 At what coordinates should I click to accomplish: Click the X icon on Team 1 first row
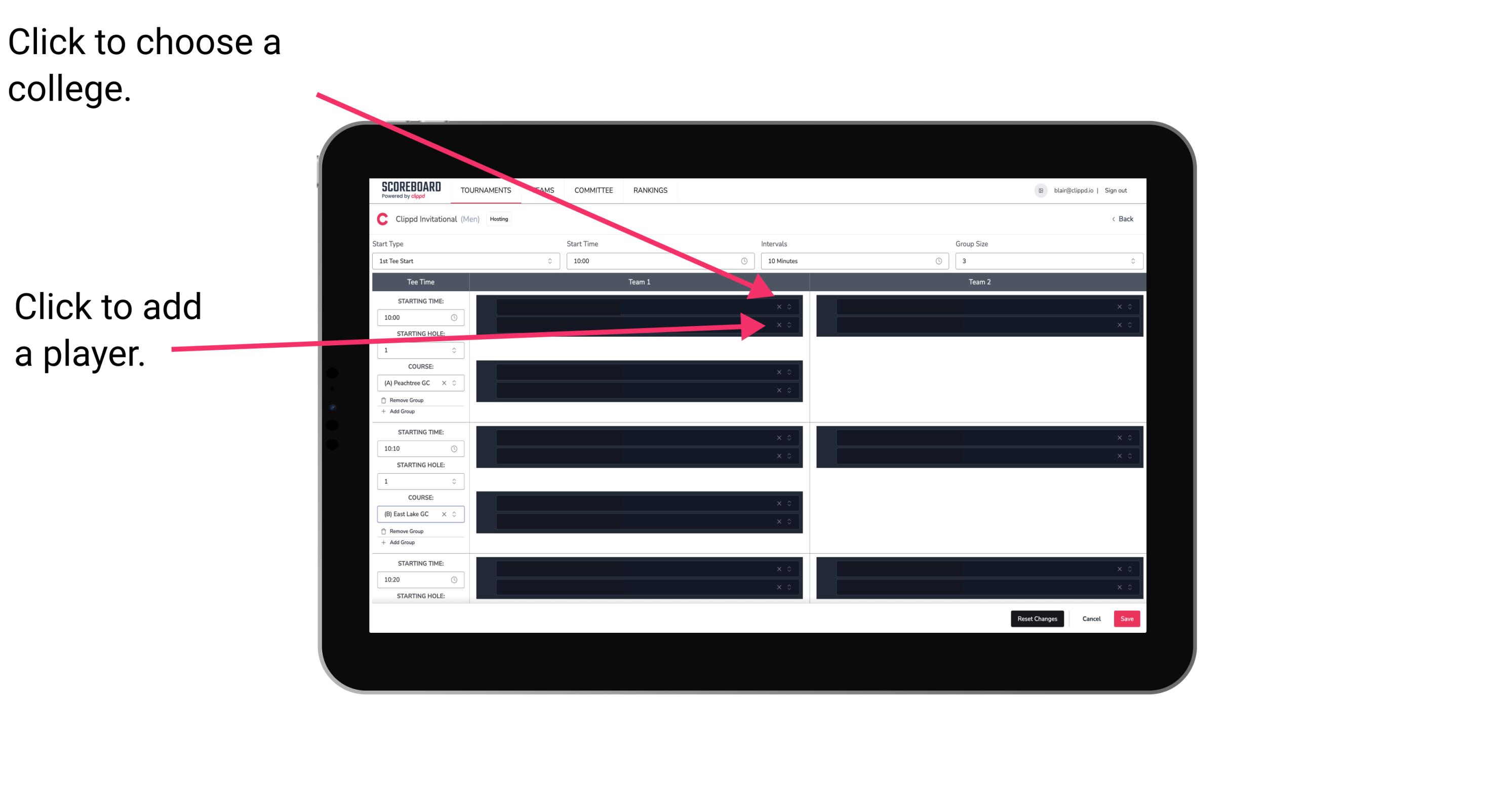tap(779, 306)
